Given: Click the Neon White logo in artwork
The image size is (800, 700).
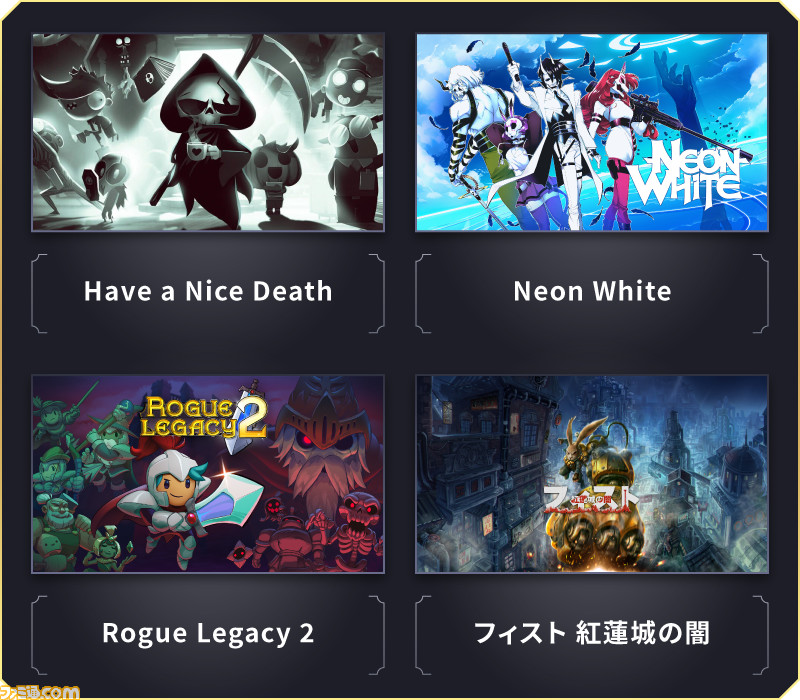Looking at the screenshot, I should click(x=689, y=173).
